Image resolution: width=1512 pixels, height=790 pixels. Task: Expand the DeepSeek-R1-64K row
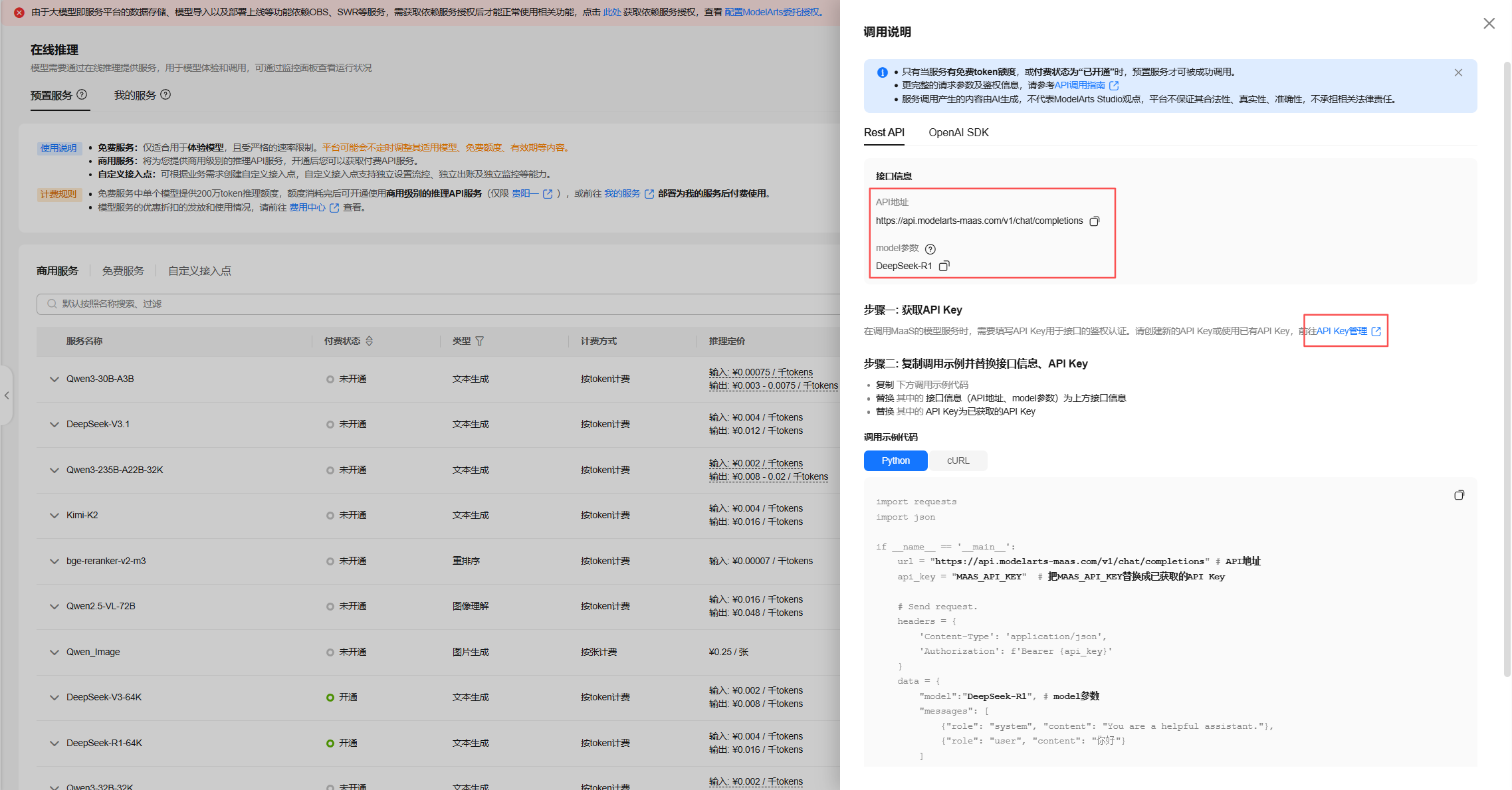(54, 743)
